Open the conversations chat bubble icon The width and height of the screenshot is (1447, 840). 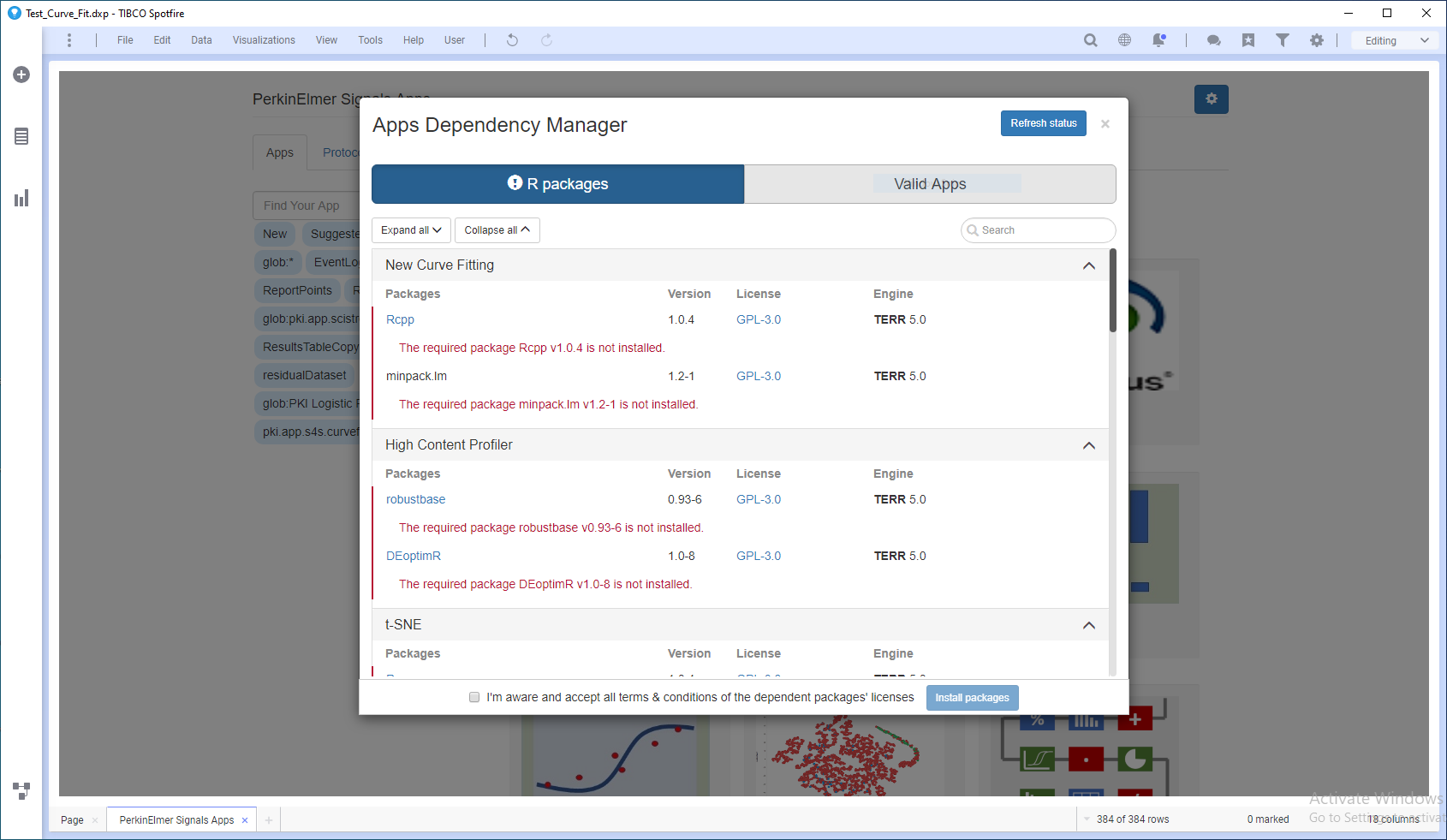(x=1213, y=40)
